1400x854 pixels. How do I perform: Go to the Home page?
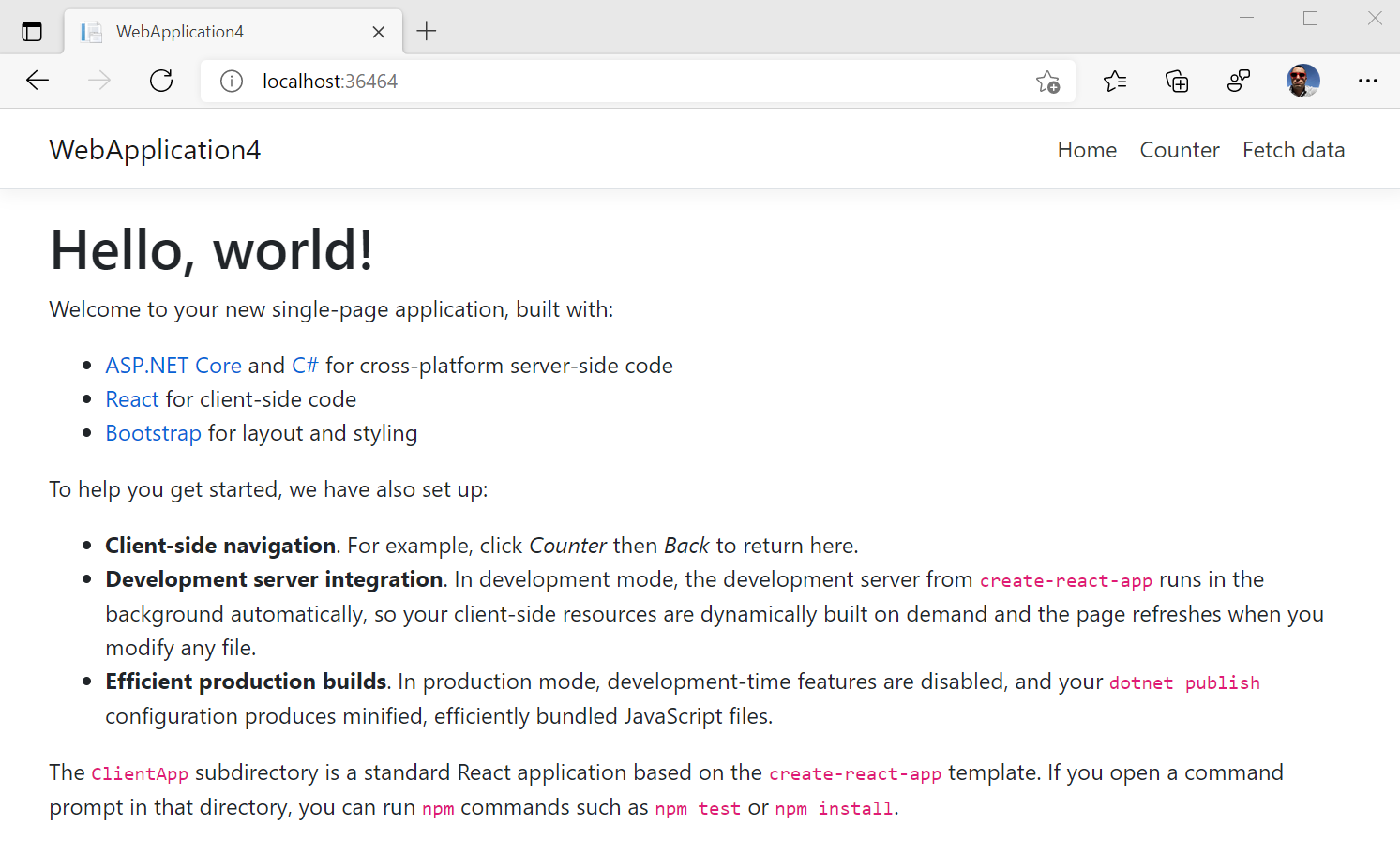[x=1087, y=149]
